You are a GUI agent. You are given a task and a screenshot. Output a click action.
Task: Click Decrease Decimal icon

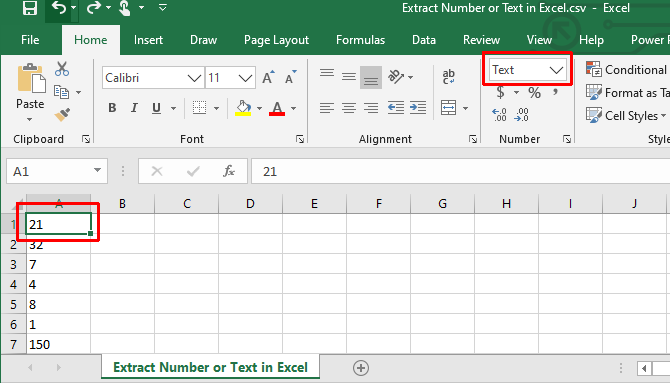[x=521, y=115]
